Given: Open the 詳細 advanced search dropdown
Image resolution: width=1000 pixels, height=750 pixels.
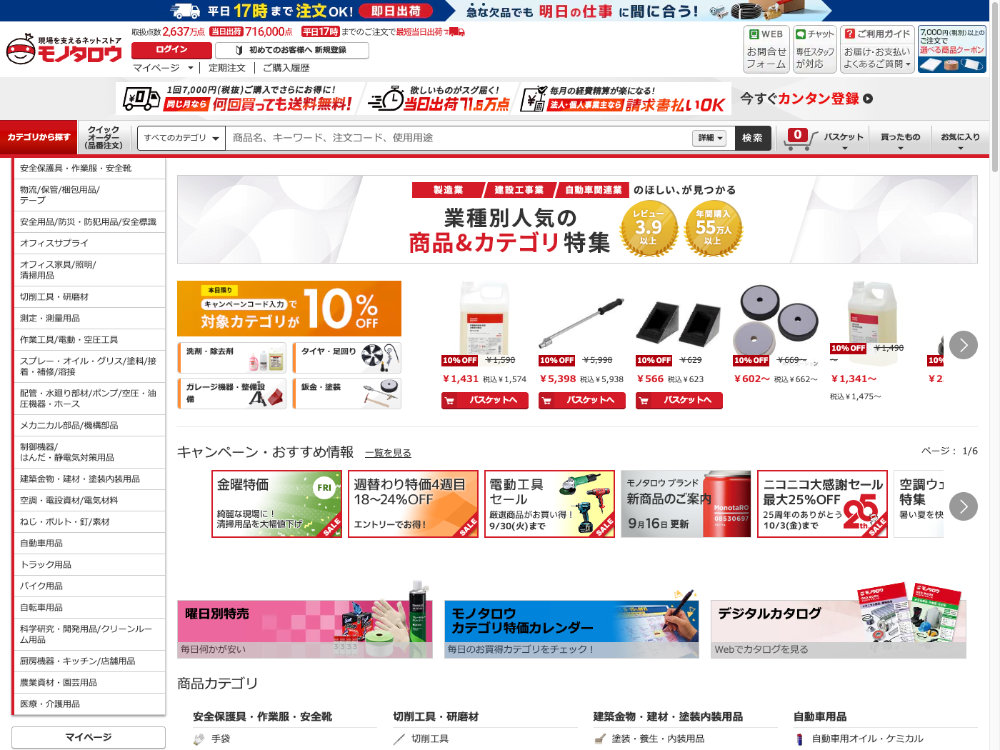Looking at the screenshot, I should pos(709,138).
